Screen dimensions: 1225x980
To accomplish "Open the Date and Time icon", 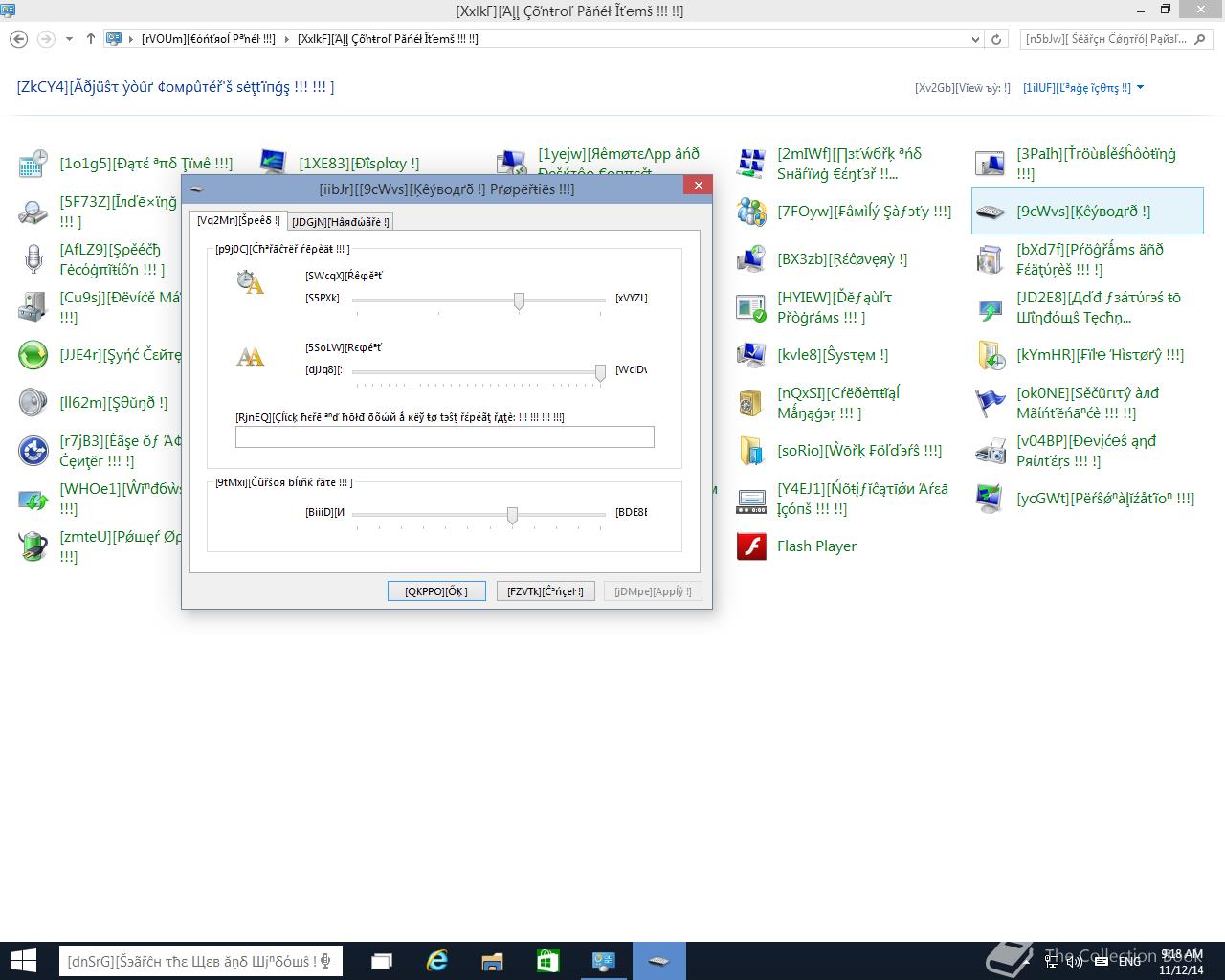I will pyautogui.click(x=33, y=164).
